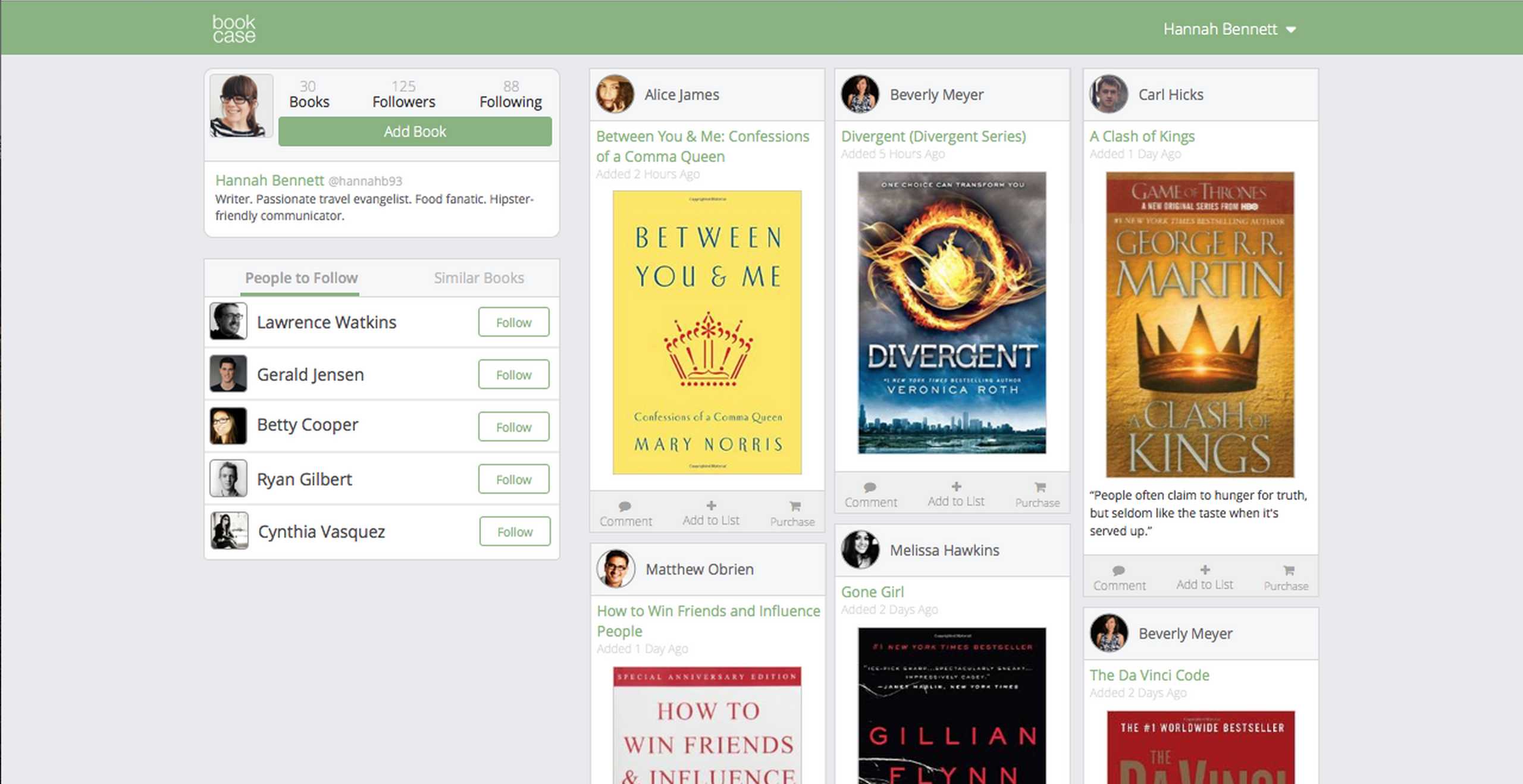Open Hannah Bennett's profile photo
The width and height of the screenshot is (1523, 784).
tap(241, 106)
